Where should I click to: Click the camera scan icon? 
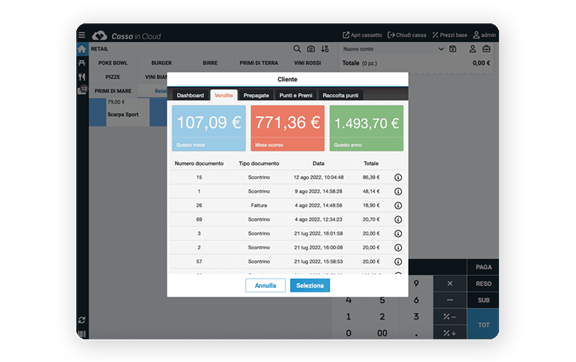point(311,49)
